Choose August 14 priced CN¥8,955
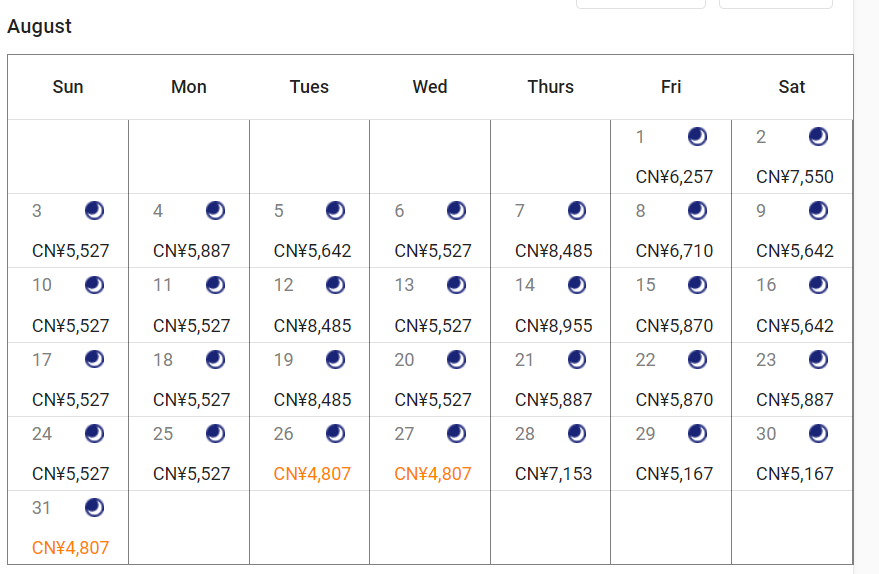 (x=550, y=305)
